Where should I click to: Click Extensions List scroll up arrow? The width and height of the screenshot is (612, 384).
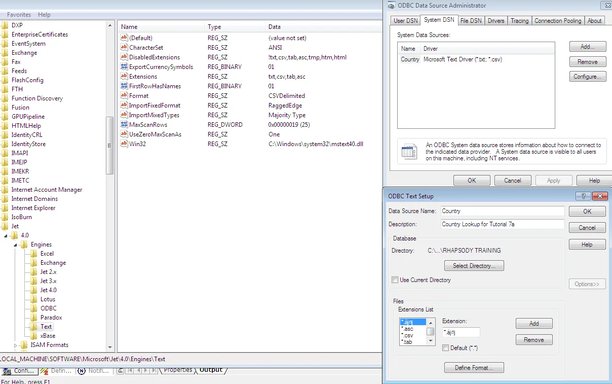coord(431,323)
